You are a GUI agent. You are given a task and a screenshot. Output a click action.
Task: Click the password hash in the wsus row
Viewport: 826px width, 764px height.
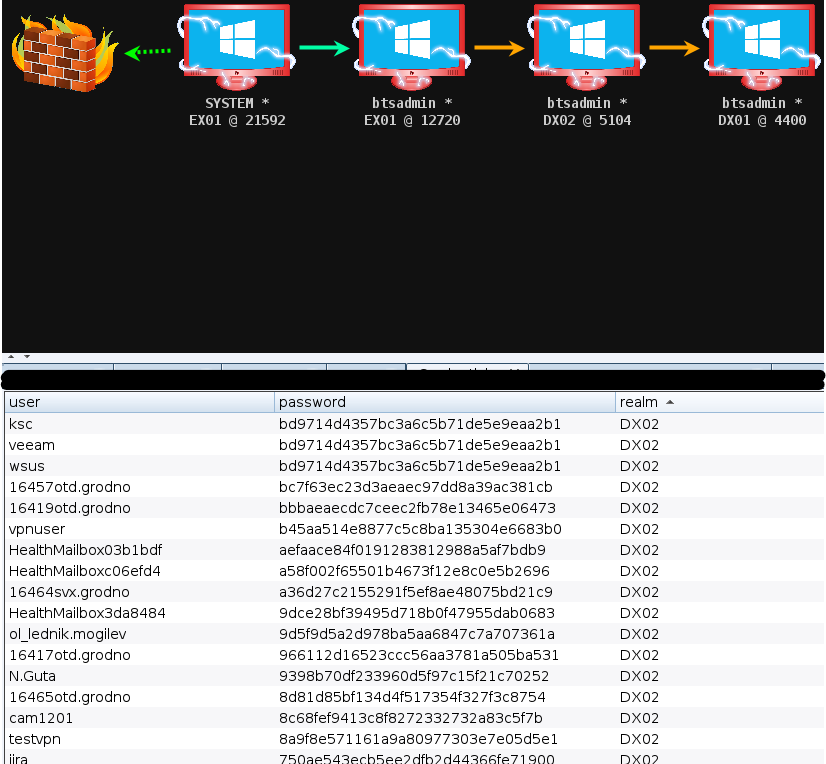point(420,466)
